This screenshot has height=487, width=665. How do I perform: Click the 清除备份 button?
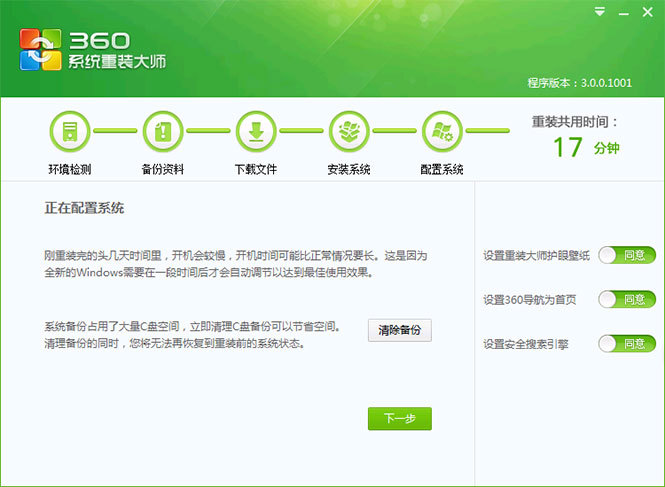tap(400, 330)
